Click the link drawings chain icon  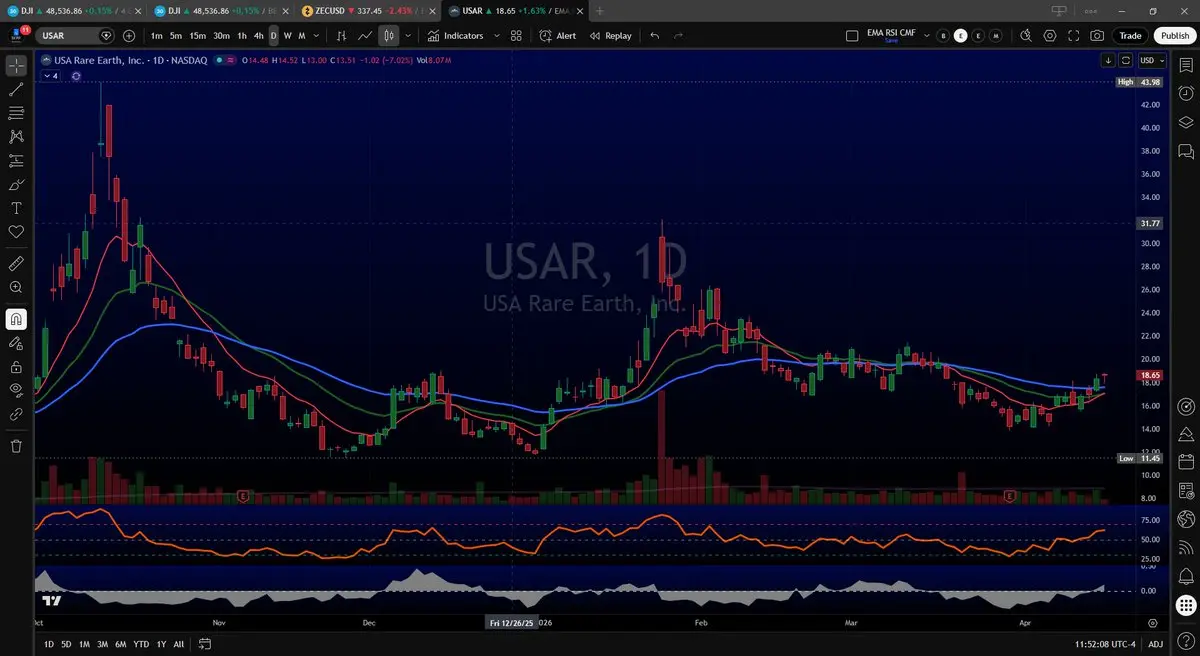[16, 414]
